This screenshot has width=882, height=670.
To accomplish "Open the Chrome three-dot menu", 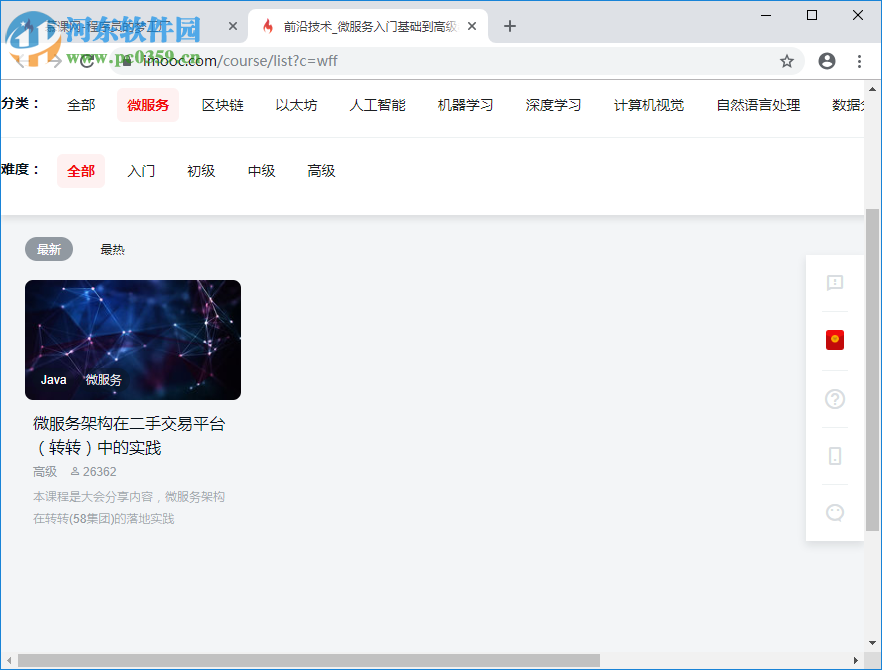I will [859, 61].
